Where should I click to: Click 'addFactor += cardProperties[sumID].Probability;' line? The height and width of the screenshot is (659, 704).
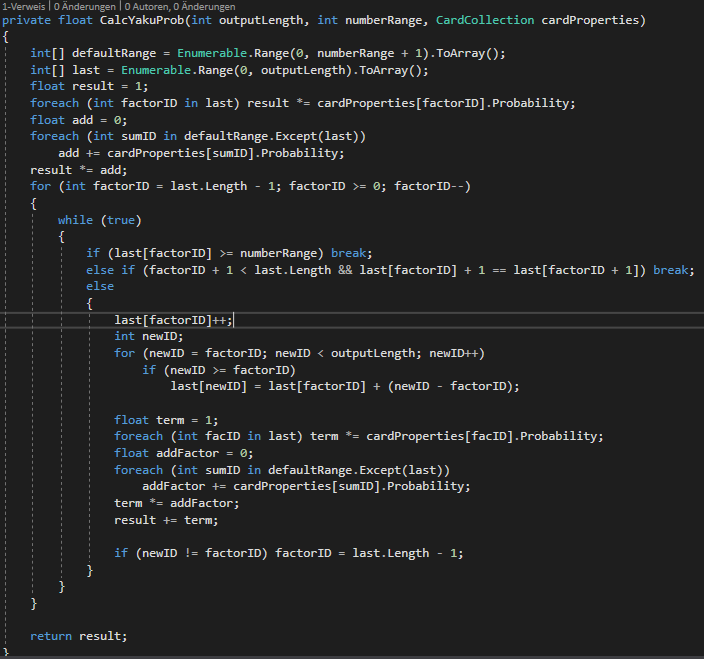coord(306,487)
